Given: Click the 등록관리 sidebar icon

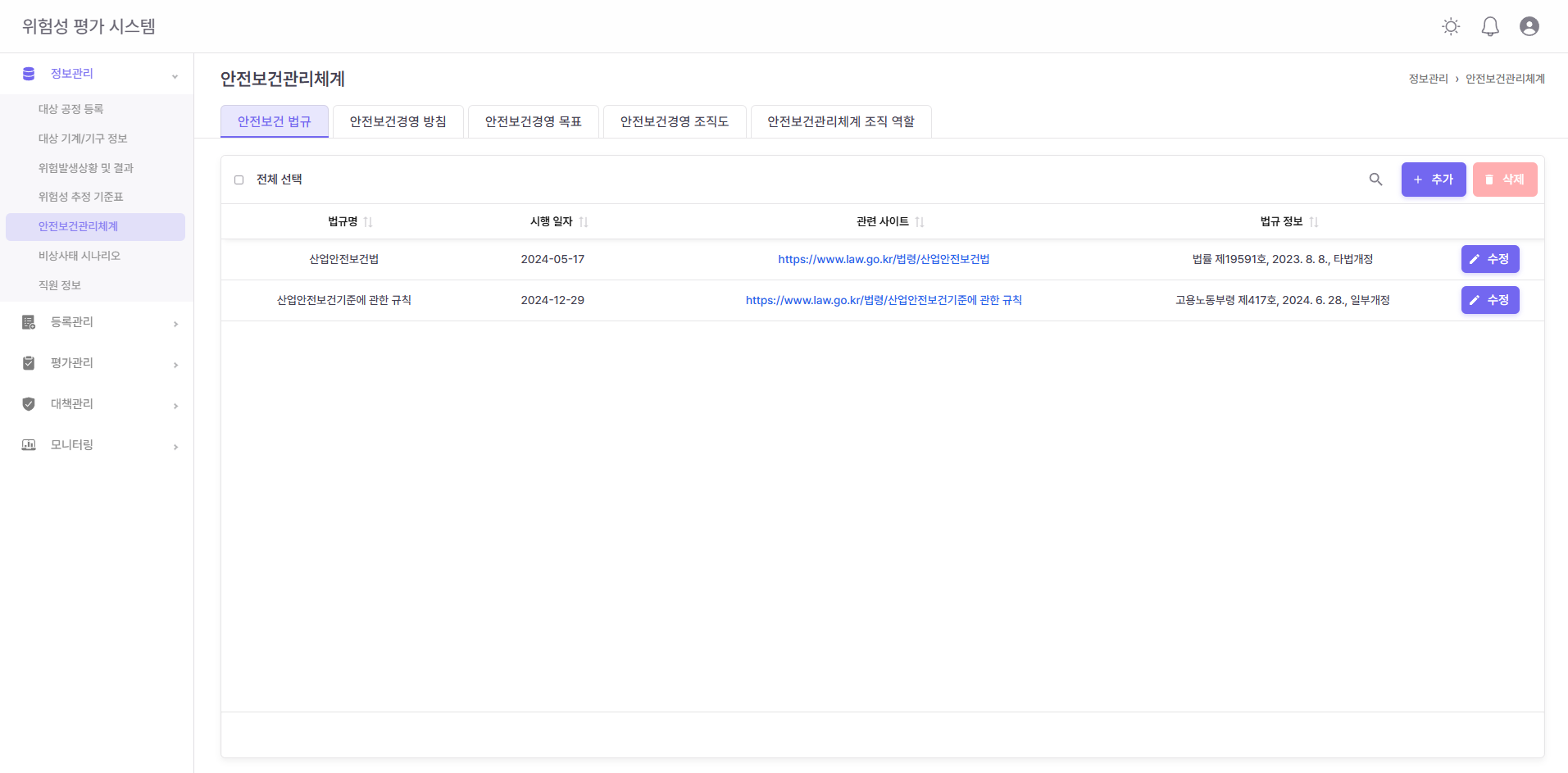Looking at the screenshot, I should [x=29, y=322].
